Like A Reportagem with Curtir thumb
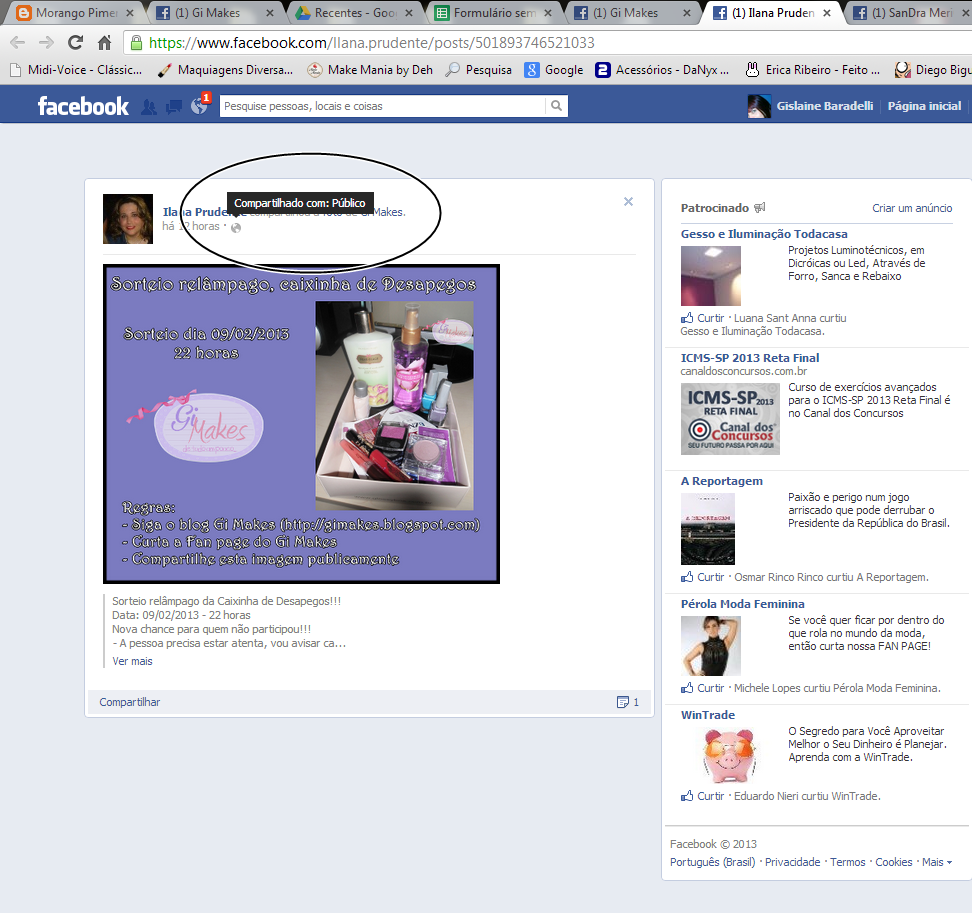The width and height of the screenshot is (972, 913). (687, 577)
